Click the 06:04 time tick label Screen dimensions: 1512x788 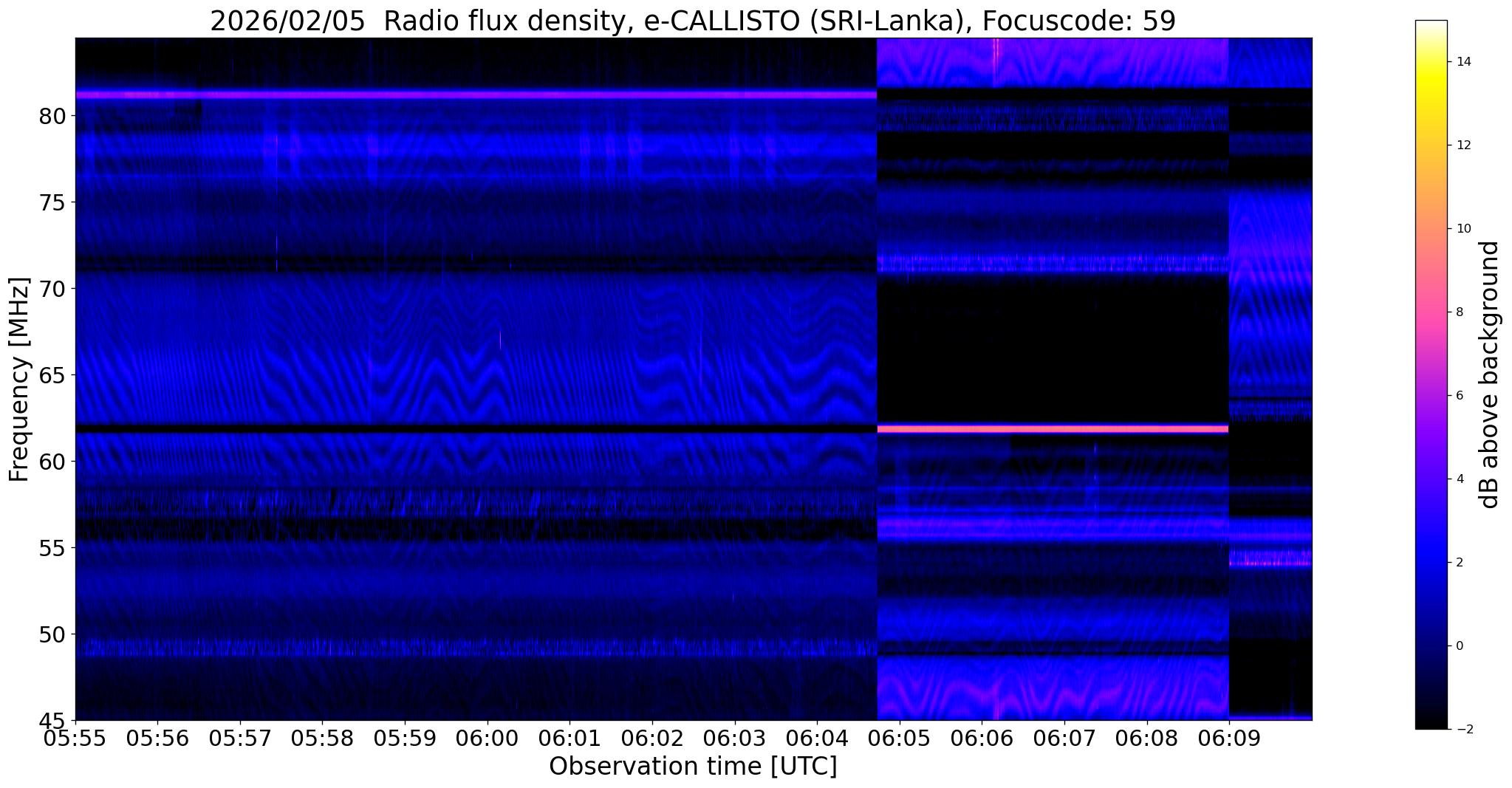tap(817, 739)
